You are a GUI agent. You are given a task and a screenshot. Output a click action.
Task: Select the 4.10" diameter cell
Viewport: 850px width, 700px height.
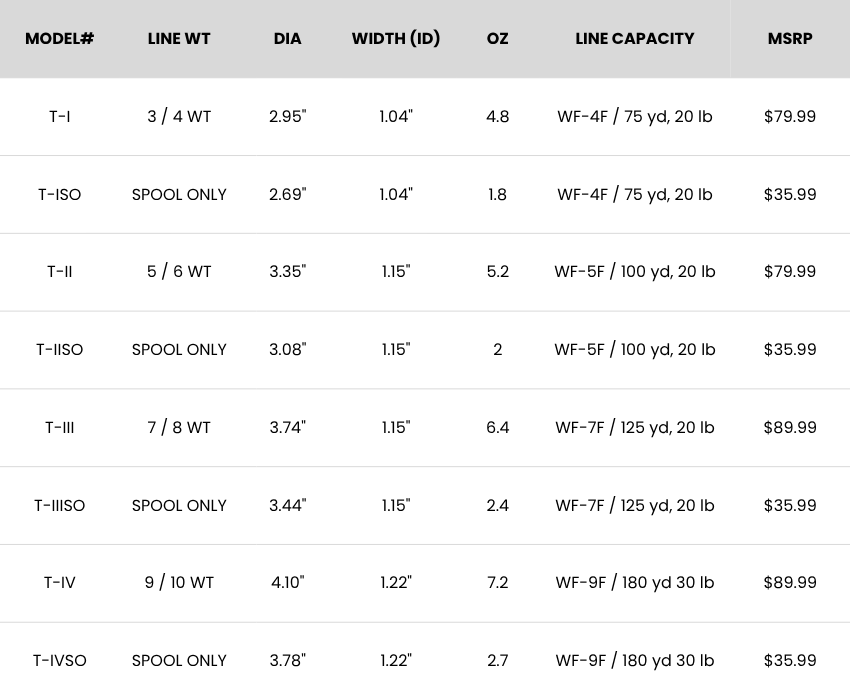288,582
